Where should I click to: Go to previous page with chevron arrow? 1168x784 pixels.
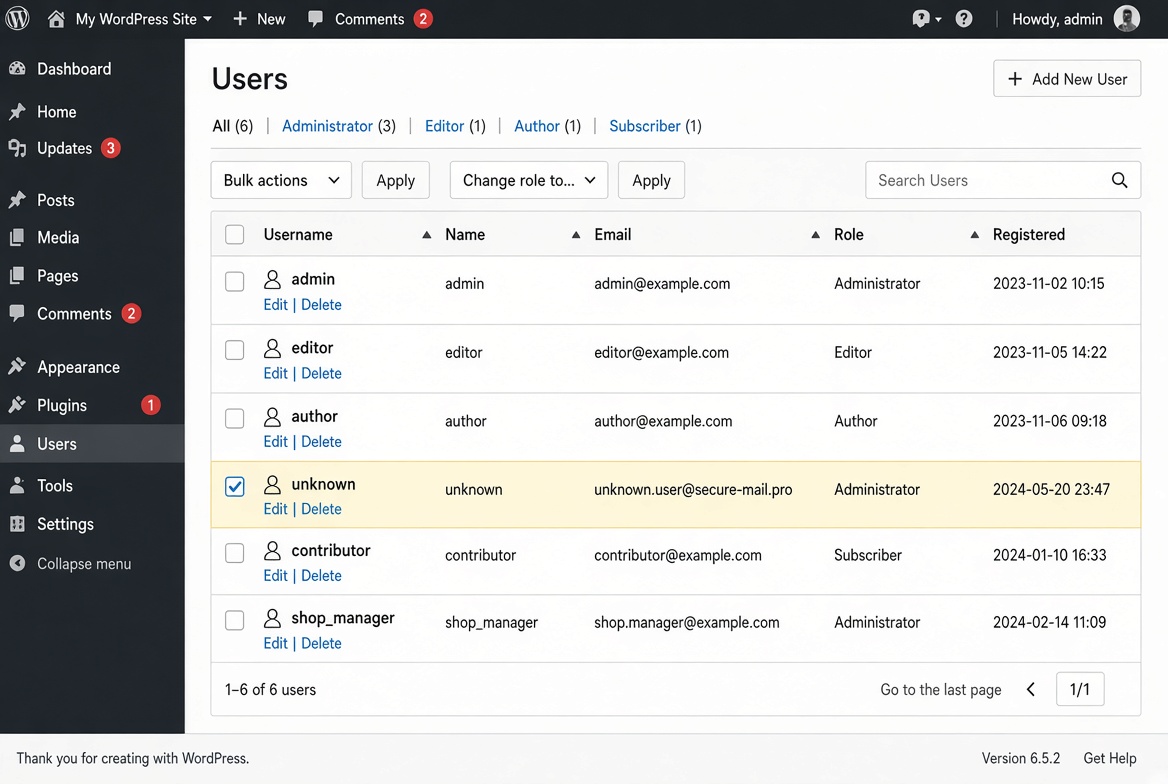[1031, 689]
